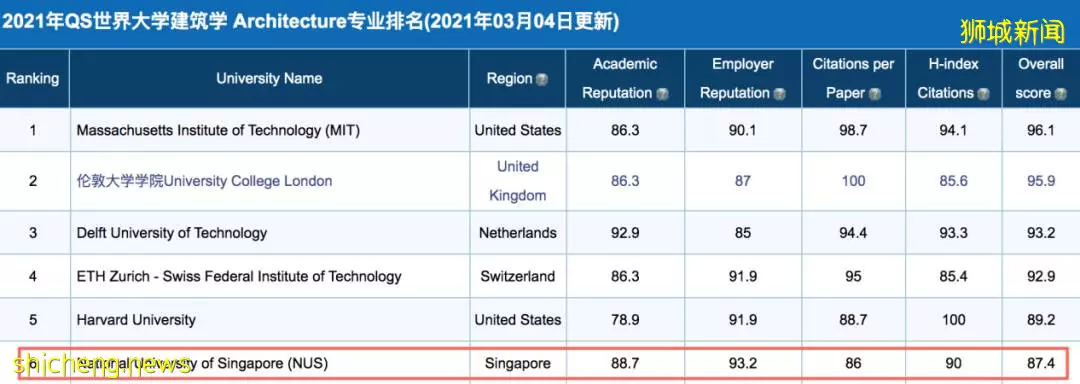Click the Switzerland region cell
The height and width of the screenshot is (384, 1080).
[x=517, y=277]
